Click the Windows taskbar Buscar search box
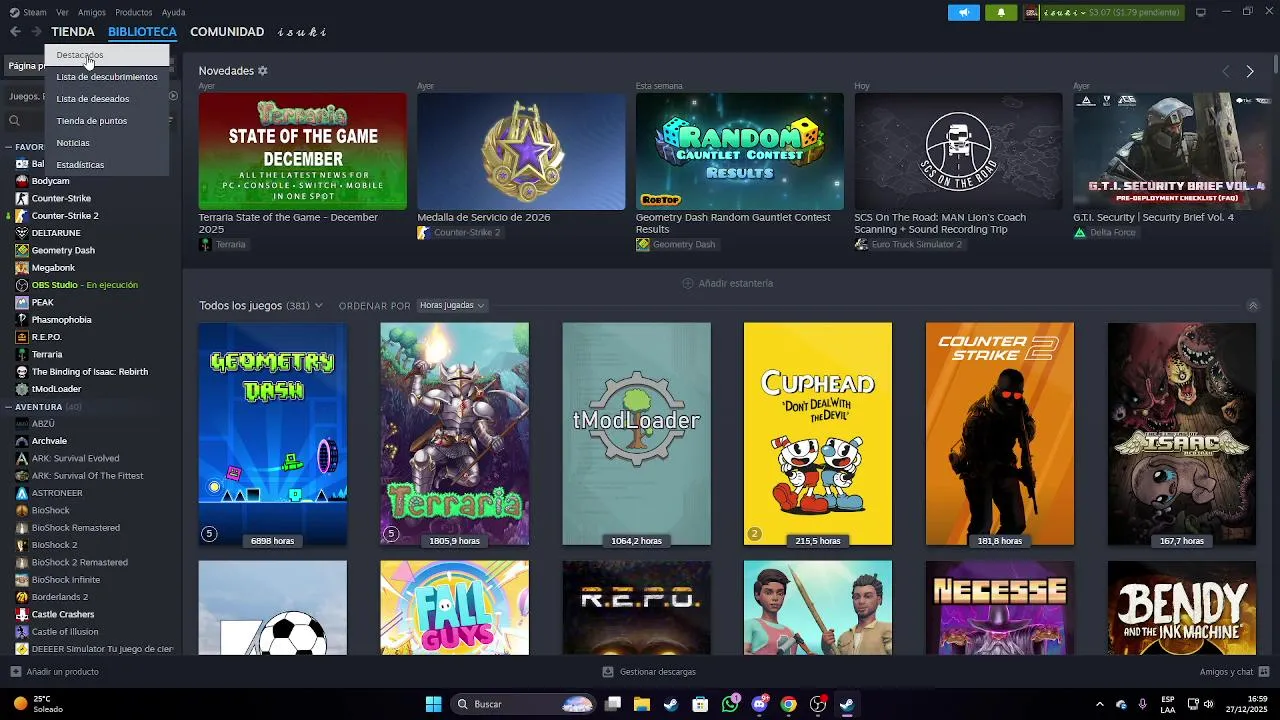Viewport: 1280px width, 720px height. pos(524,704)
